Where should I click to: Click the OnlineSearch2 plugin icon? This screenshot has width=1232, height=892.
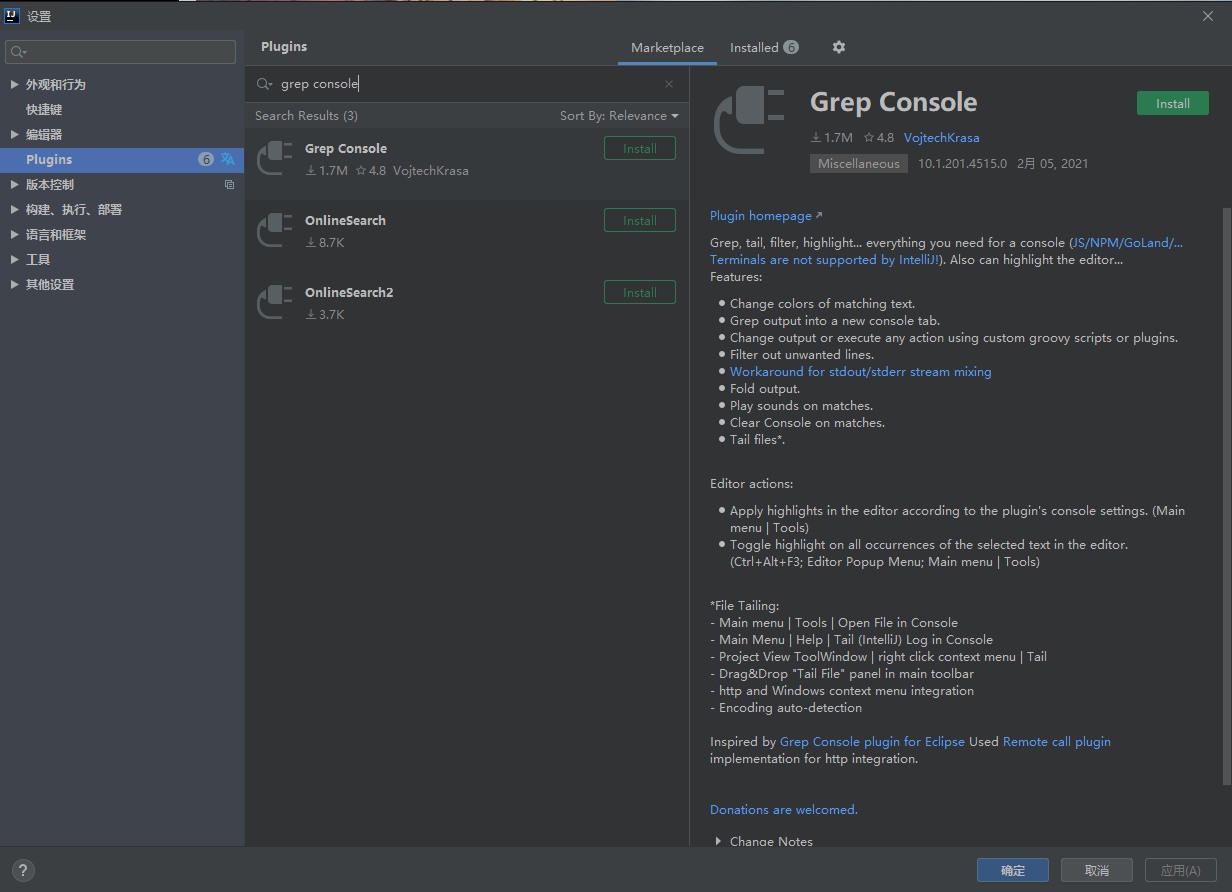coord(274,303)
